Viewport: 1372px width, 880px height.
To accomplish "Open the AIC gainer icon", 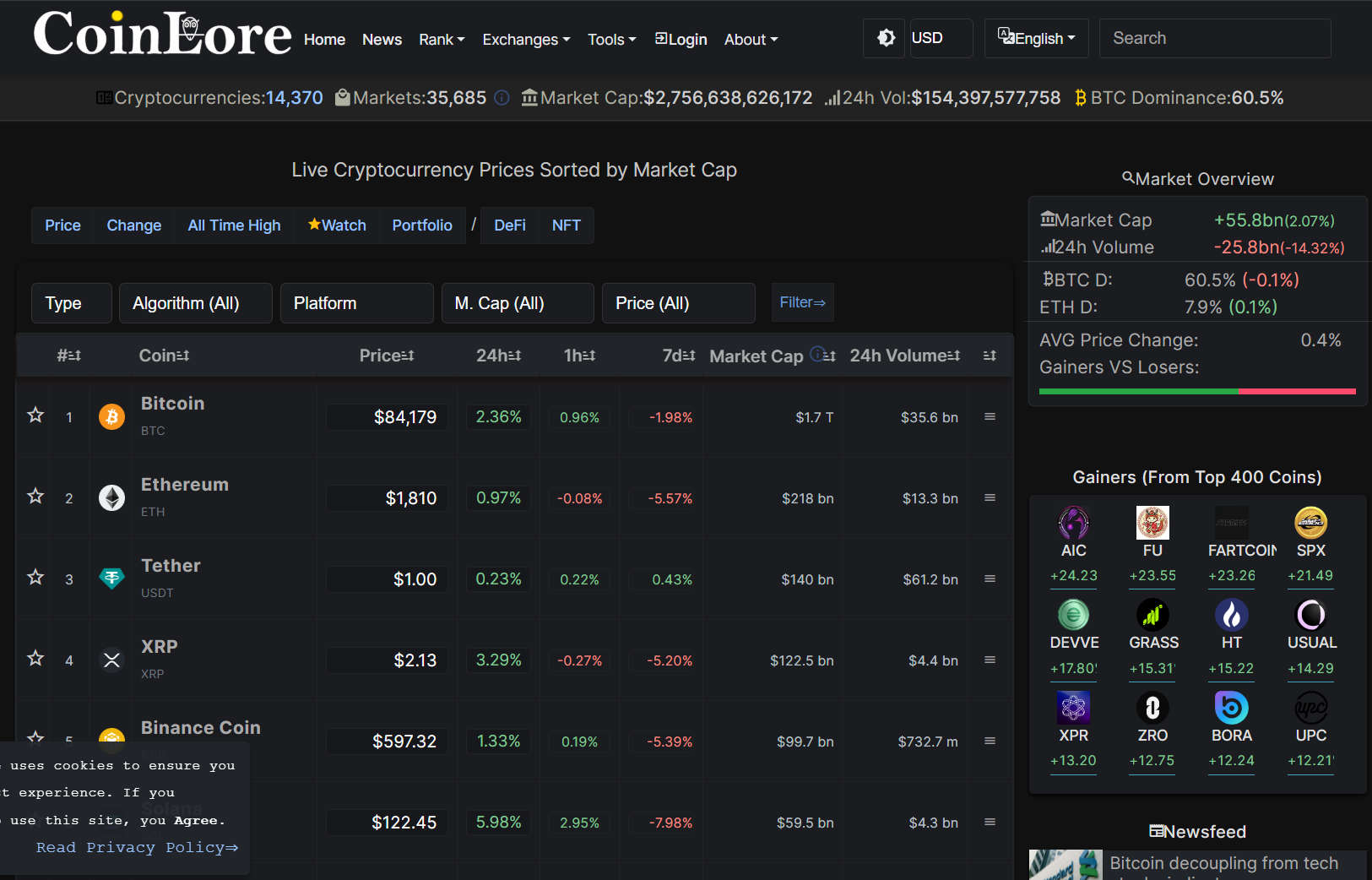I will click(1074, 523).
